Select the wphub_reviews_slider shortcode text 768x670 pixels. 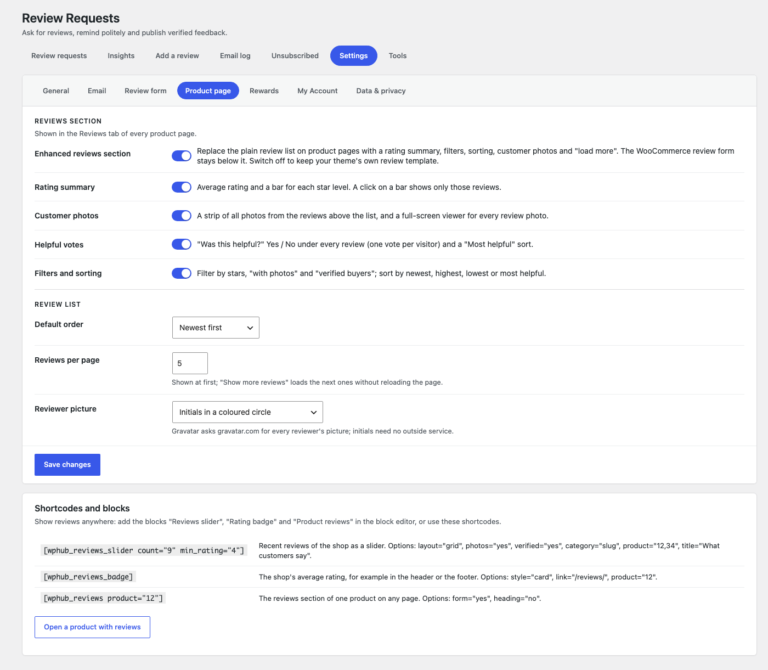[144, 550]
